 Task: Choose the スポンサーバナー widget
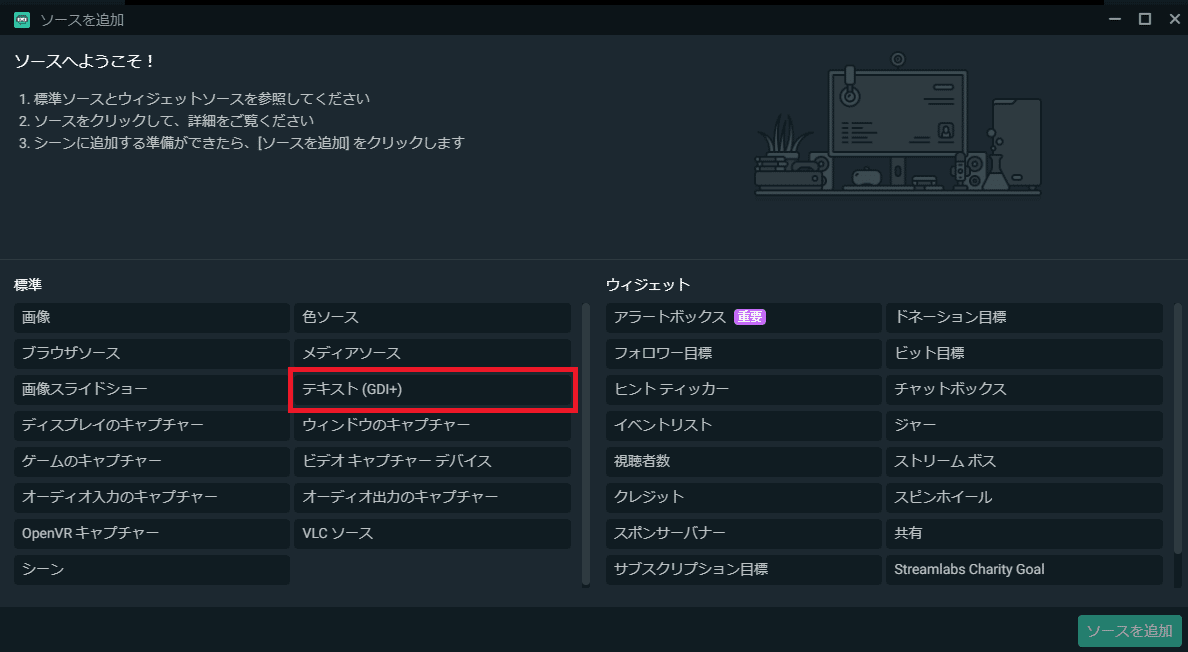[744, 533]
